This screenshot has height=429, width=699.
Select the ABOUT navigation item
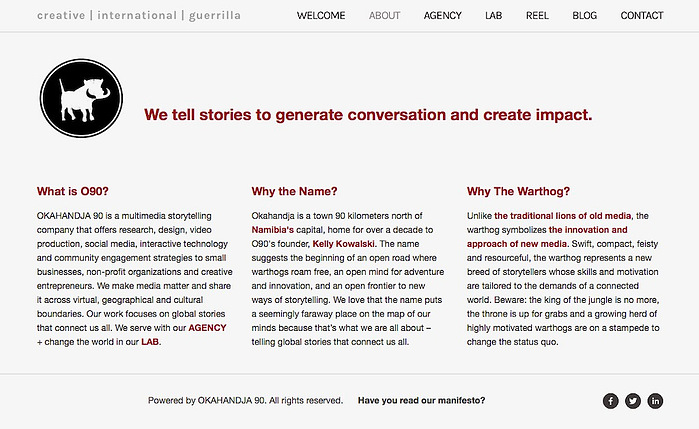384,16
